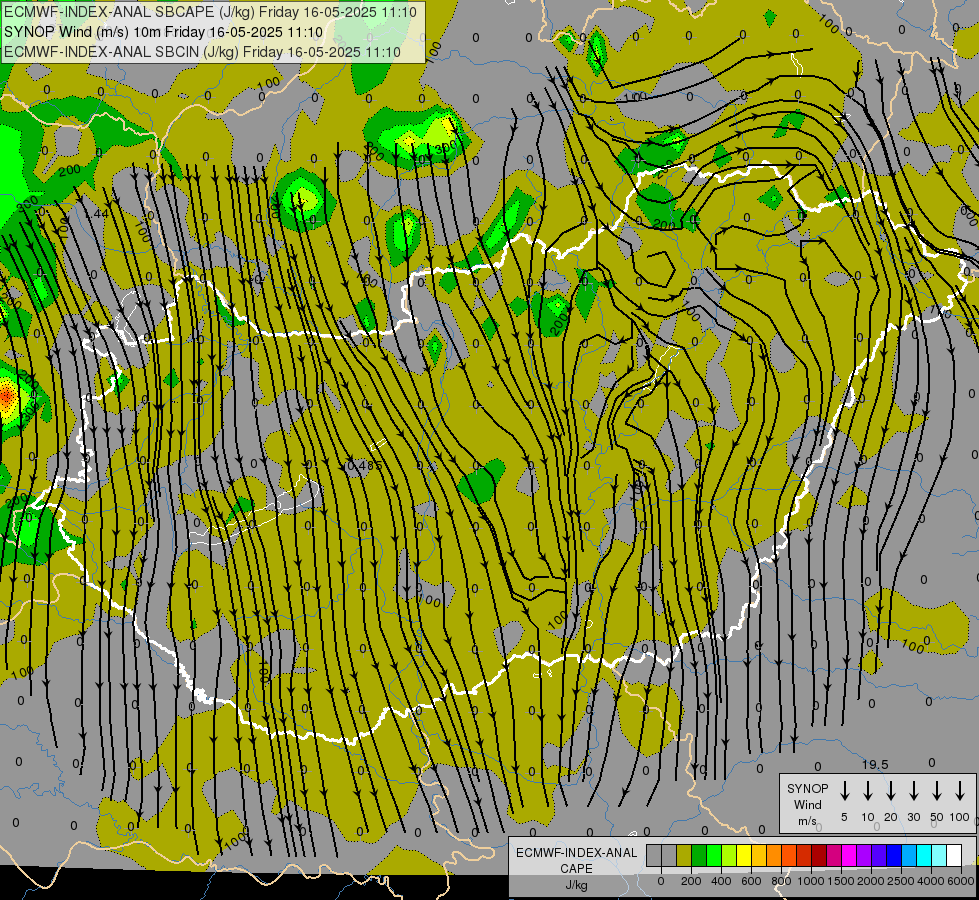The width and height of the screenshot is (979, 900).
Task: Click the 800 colorbar tick label
Action: (x=781, y=881)
